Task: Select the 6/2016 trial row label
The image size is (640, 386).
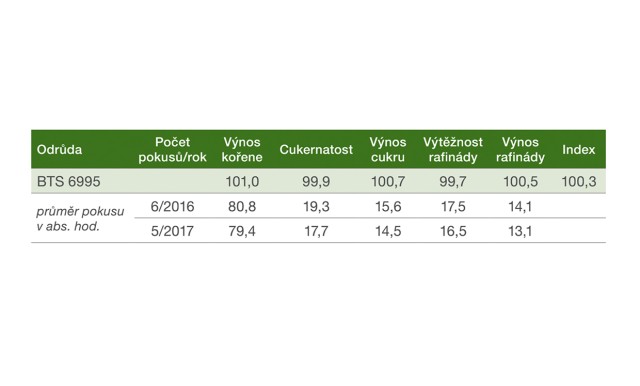Action: (172, 206)
